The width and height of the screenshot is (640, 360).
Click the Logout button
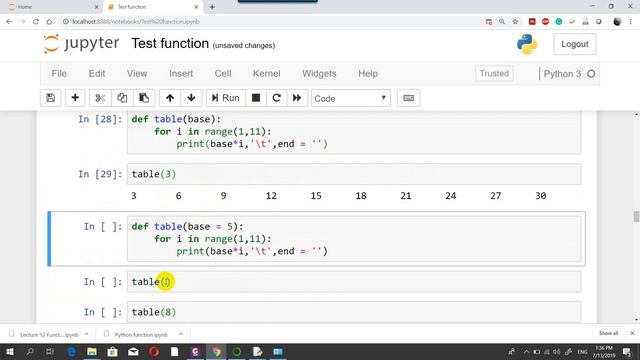tap(575, 44)
